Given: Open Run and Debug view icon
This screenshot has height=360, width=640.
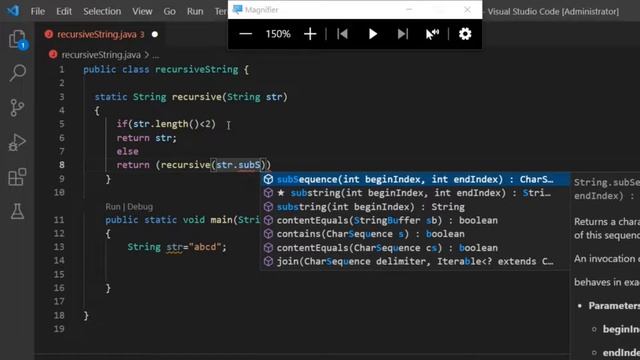Looking at the screenshot, I should pos(17,142).
